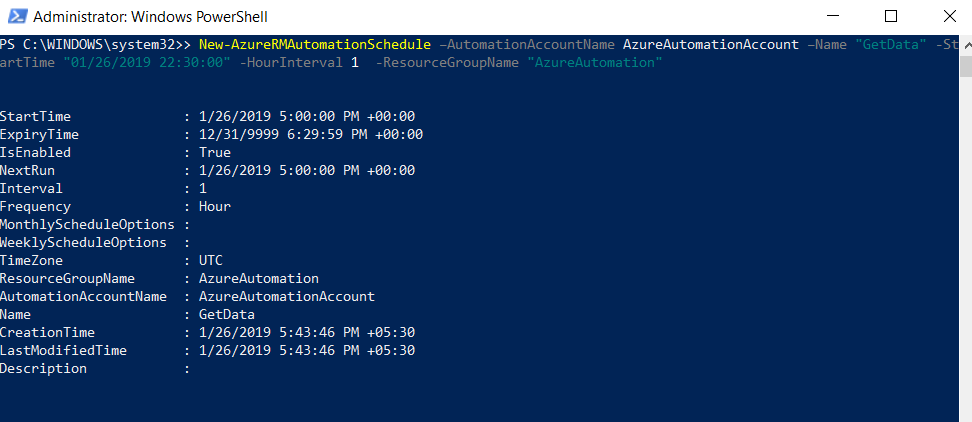This screenshot has width=972, height=422.
Task: Click the scrollbar track below the thumb
Action: (966, 248)
